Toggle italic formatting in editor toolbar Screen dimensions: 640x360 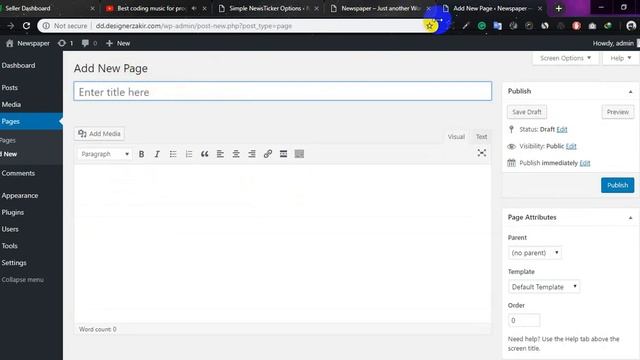pyautogui.click(x=157, y=154)
